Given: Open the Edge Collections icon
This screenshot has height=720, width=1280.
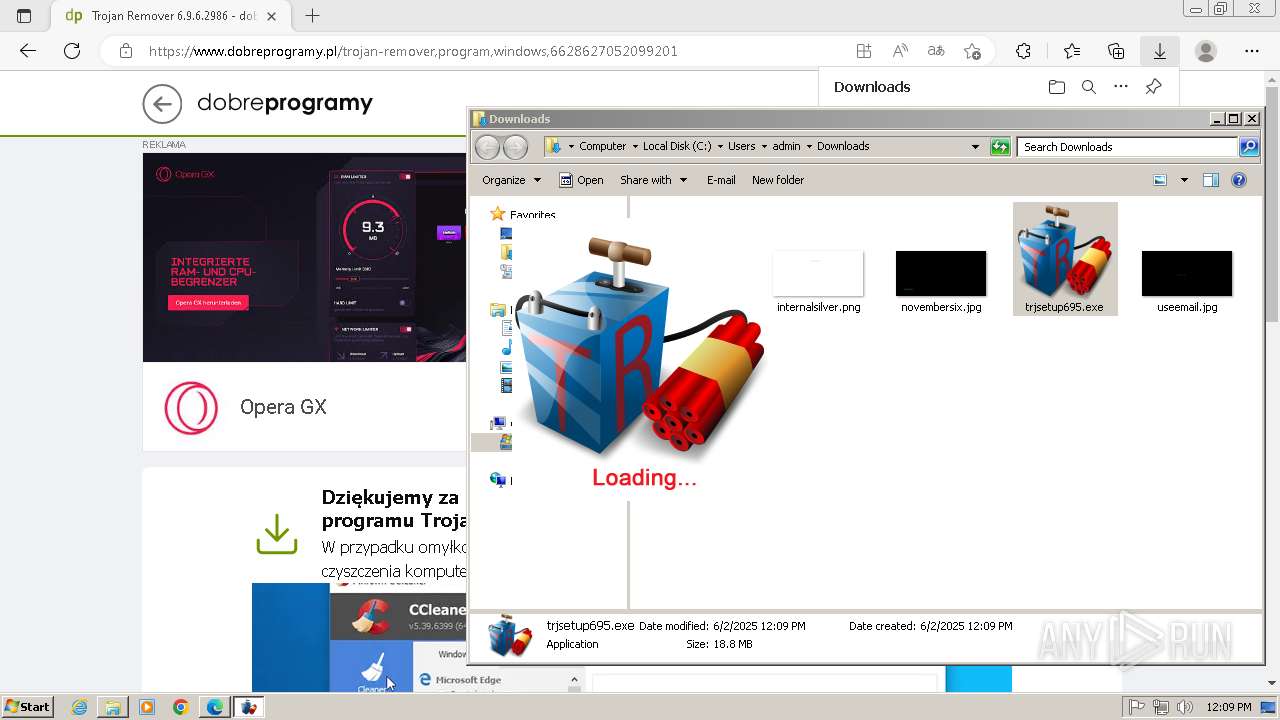Looking at the screenshot, I should click(x=1116, y=51).
